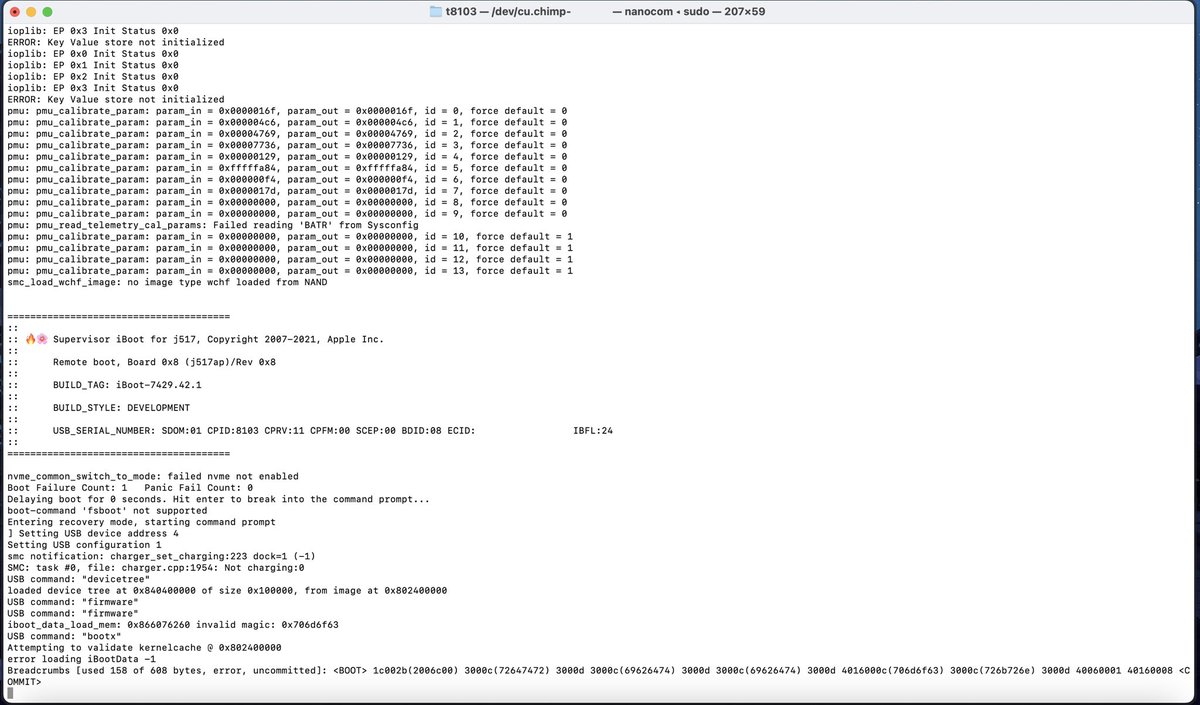
Task: Click 'BUILD_STYLE: DEVELOPMENT'
Action: (121, 408)
